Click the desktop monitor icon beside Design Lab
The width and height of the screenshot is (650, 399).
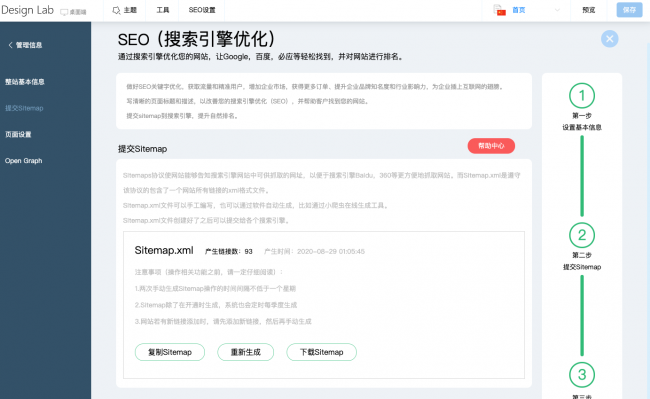(x=64, y=12)
